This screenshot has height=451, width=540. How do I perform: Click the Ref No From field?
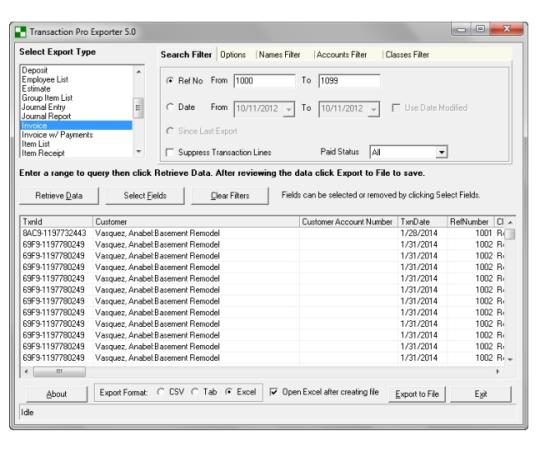[264, 81]
